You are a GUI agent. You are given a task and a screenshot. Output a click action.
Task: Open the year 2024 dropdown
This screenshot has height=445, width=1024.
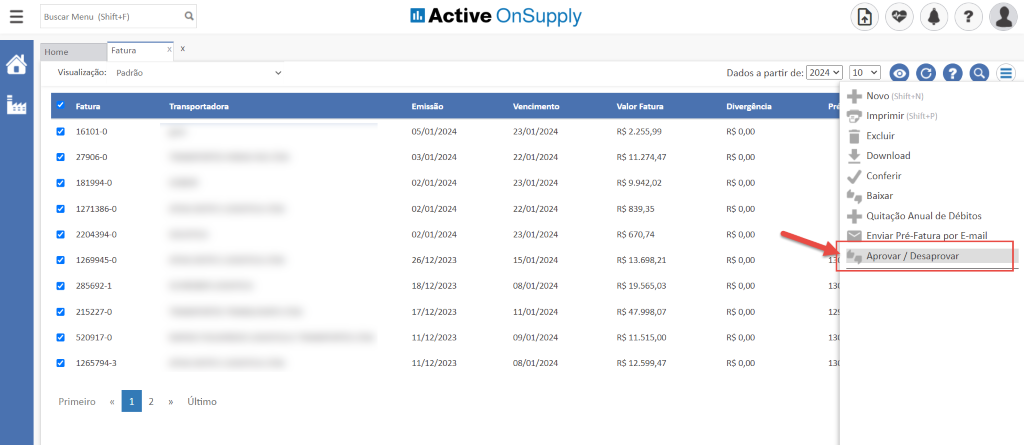[x=825, y=73]
